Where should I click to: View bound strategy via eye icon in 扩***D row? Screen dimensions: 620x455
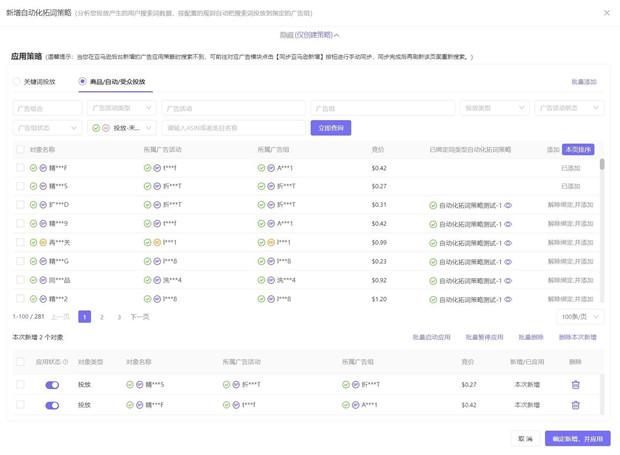(508, 205)
